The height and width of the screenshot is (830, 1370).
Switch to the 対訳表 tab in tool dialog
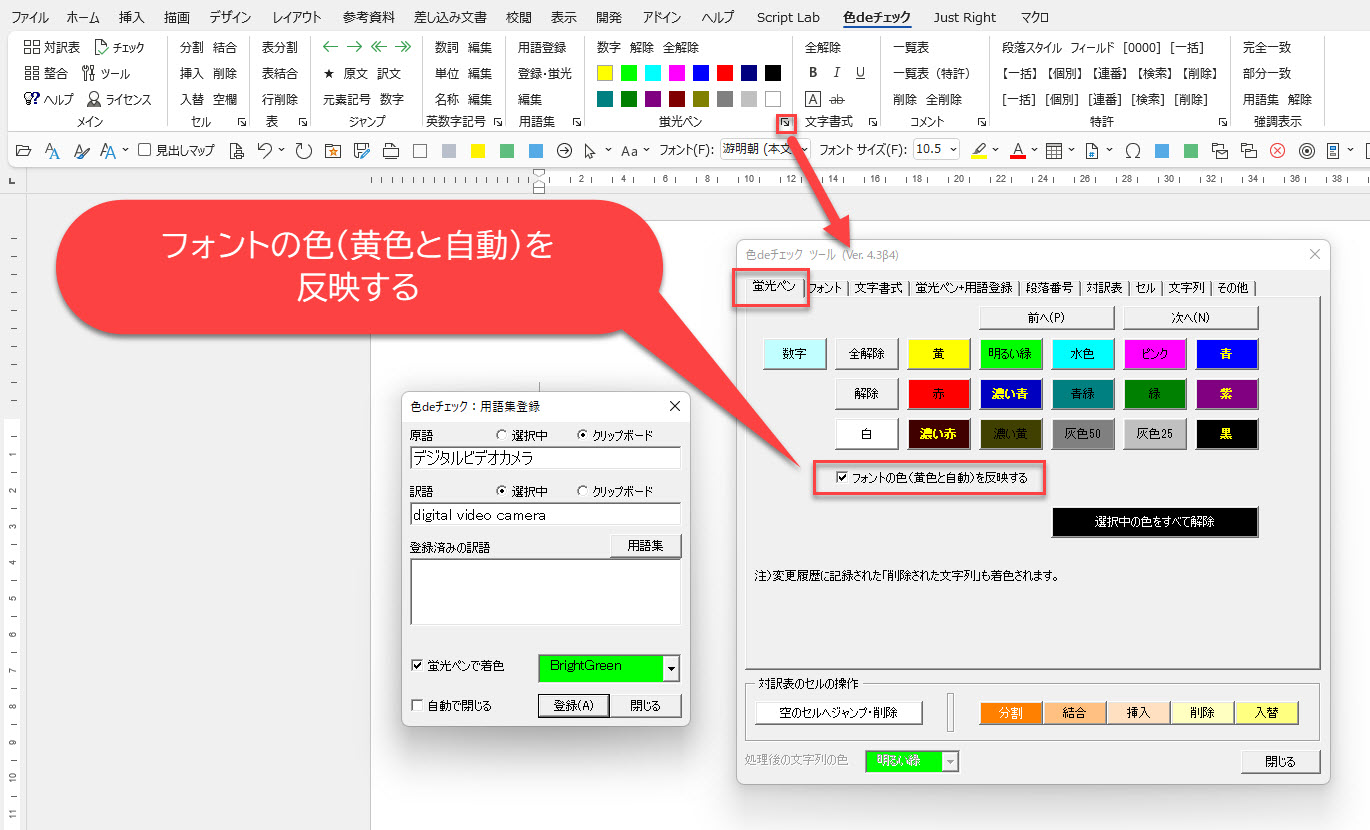pos(1103,288)
